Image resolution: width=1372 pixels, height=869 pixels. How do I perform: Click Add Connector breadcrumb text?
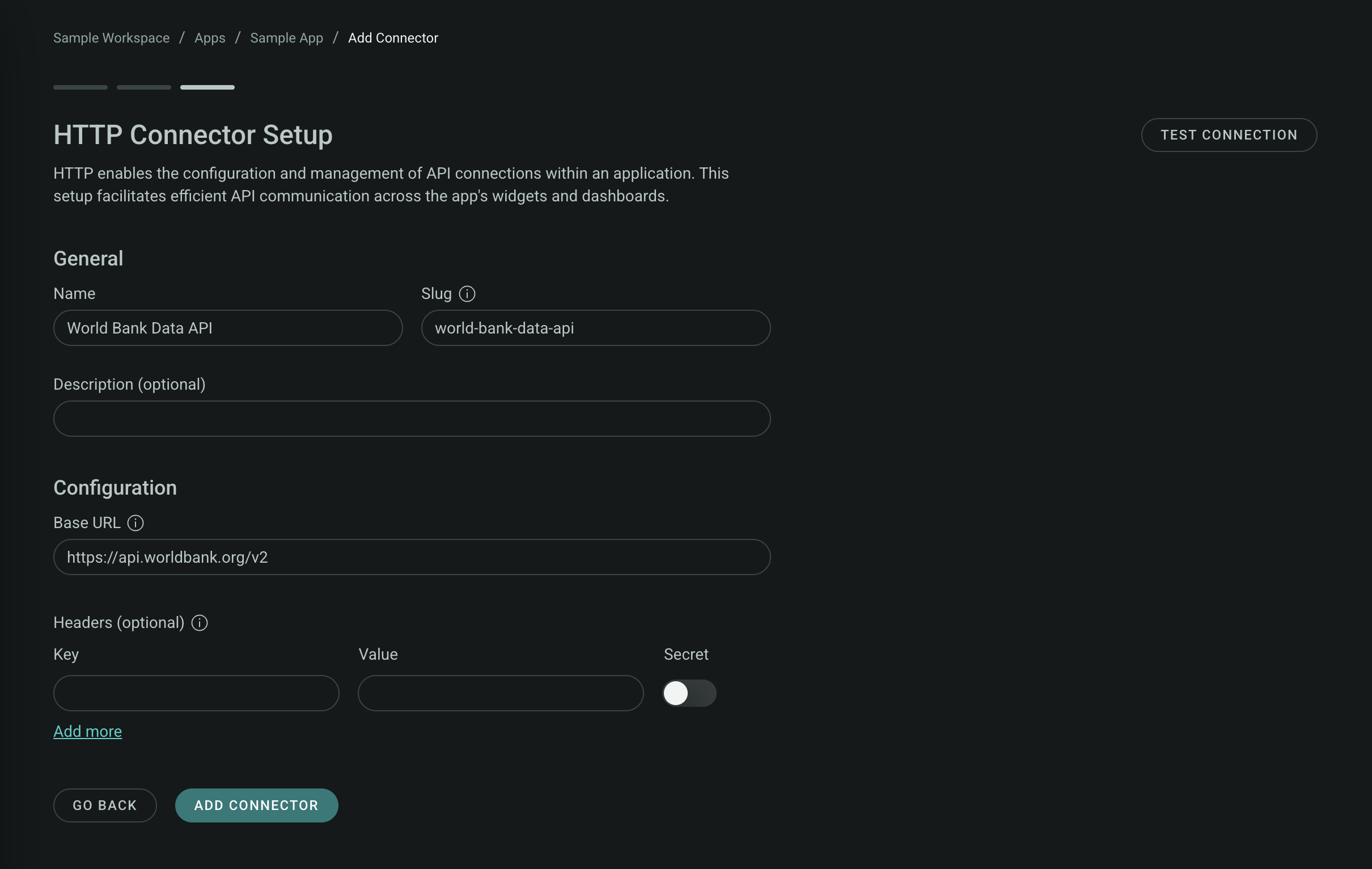(393, 37)
